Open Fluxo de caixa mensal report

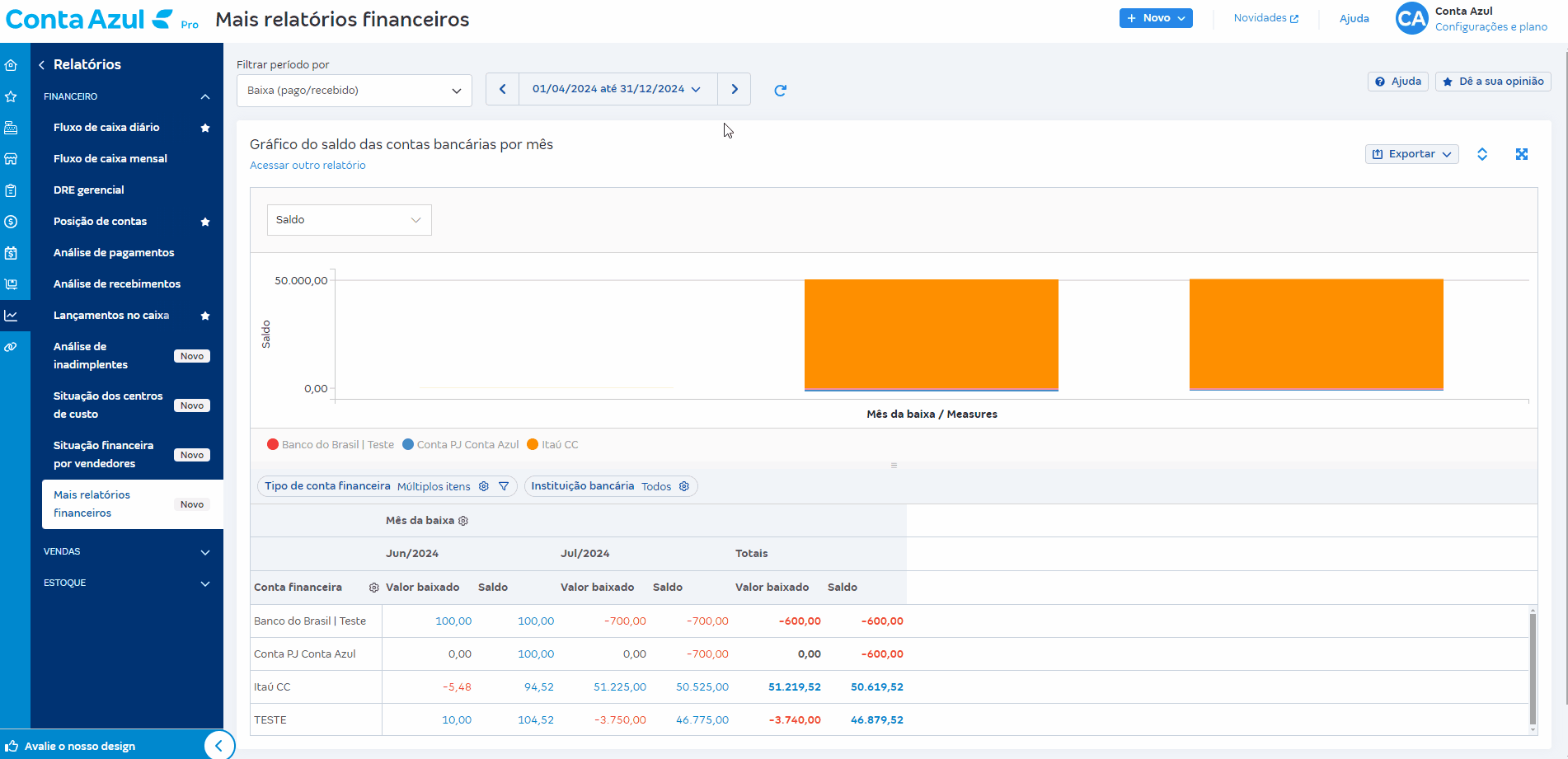pos(110,158)
